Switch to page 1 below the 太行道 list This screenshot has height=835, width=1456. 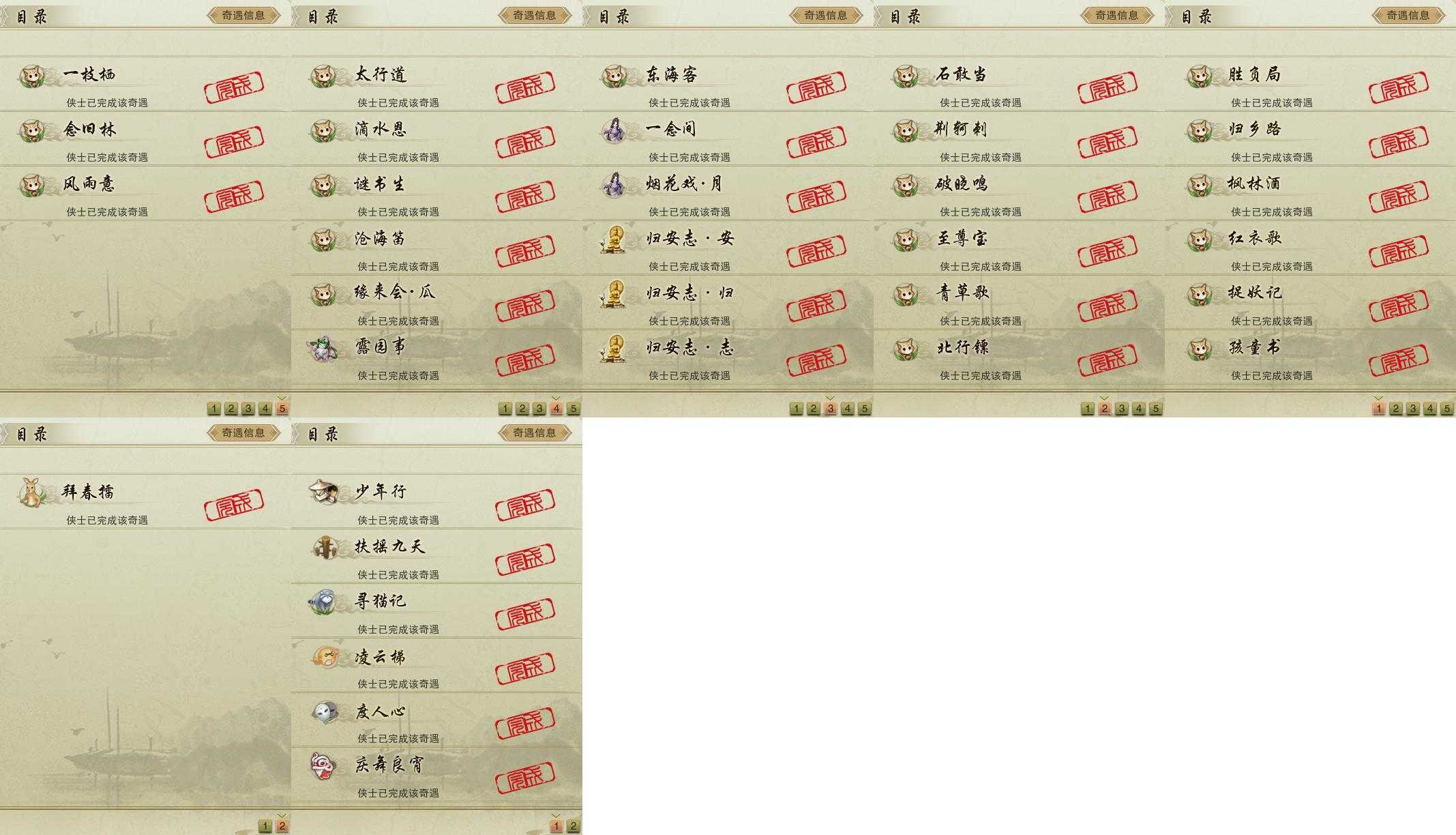click(x=505, y=409)
